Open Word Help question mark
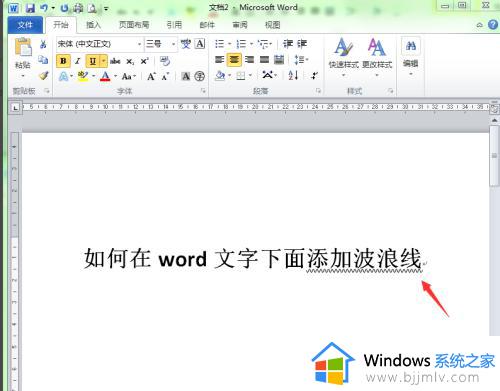500x391 pixels. pos(493,25)
